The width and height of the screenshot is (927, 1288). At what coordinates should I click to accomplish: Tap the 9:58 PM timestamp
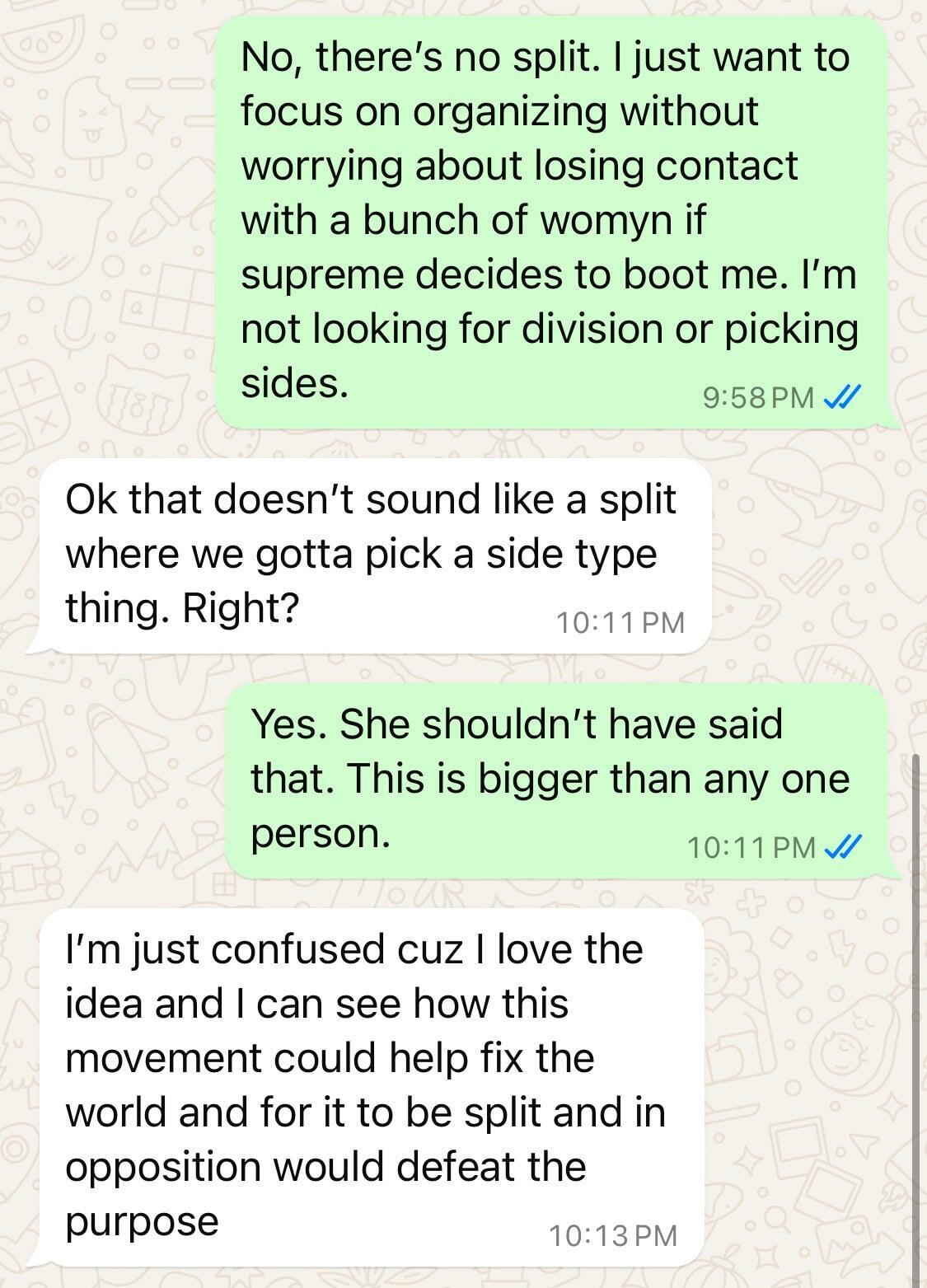[758, 399]
